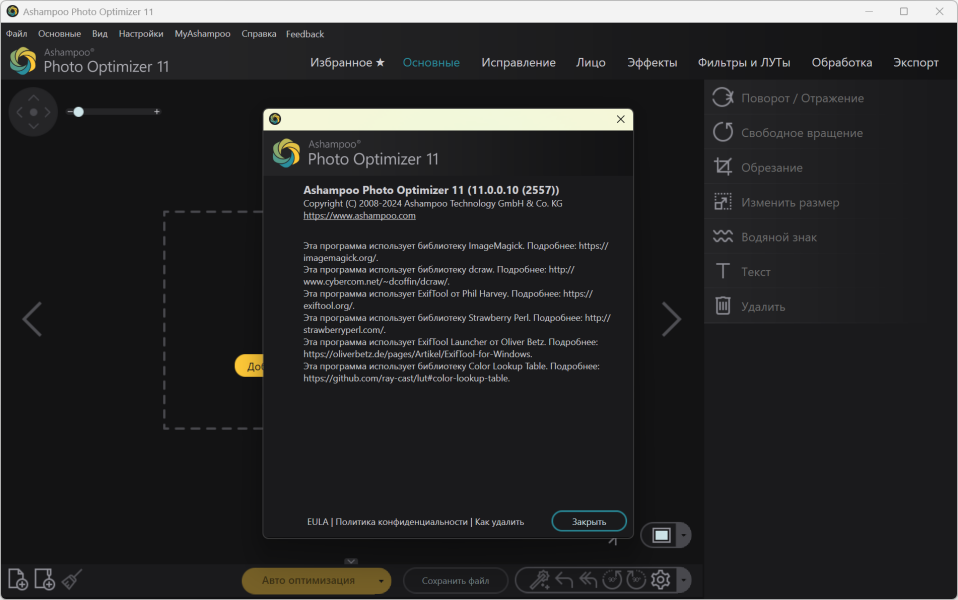Select the Text (Текст) tool icon
This screenshot has height=600, width=958.
click(722, 272)
